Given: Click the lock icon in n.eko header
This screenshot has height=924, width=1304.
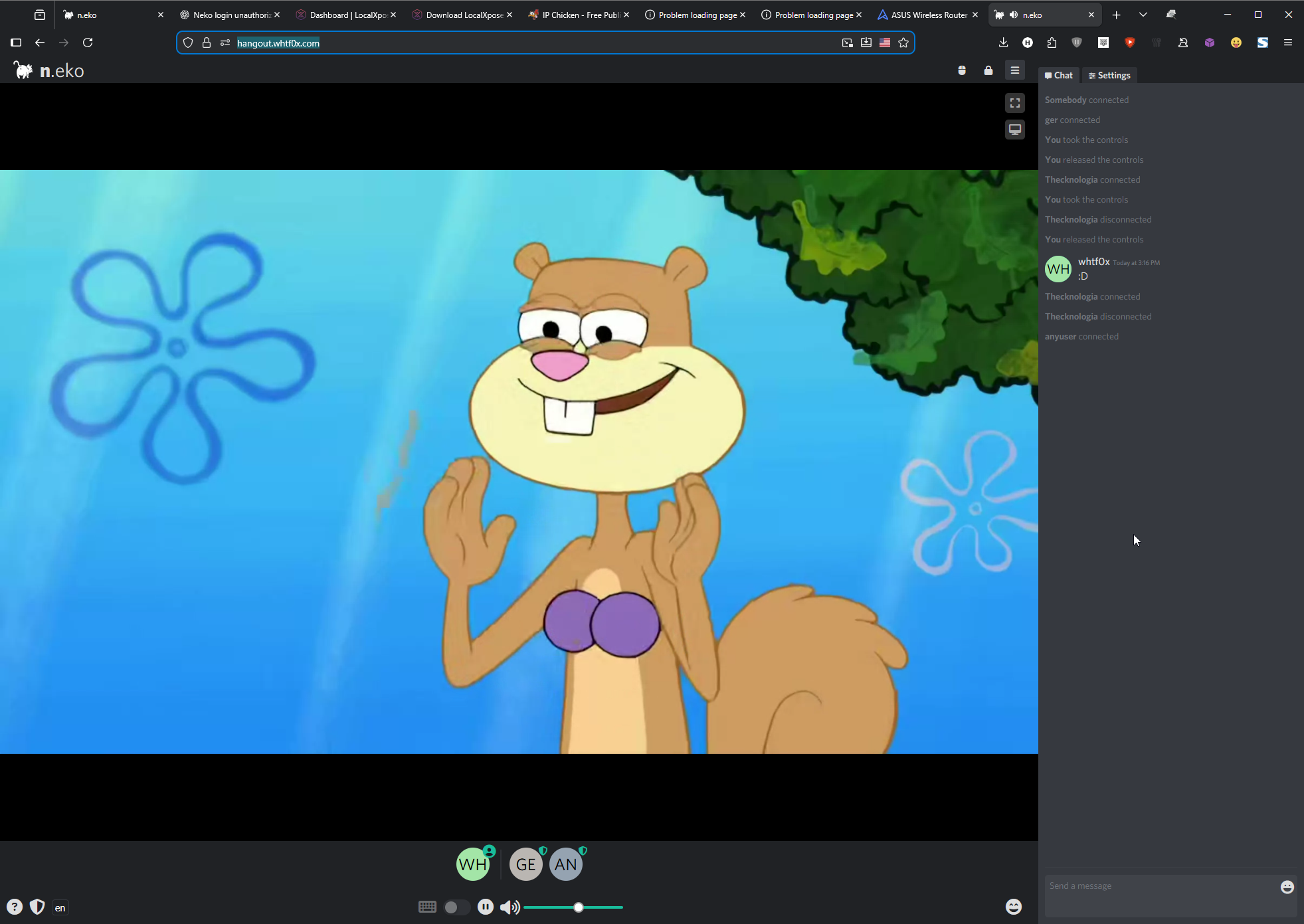Looking at the screenshot, I should pyautogui.click(x=988, y=70).
